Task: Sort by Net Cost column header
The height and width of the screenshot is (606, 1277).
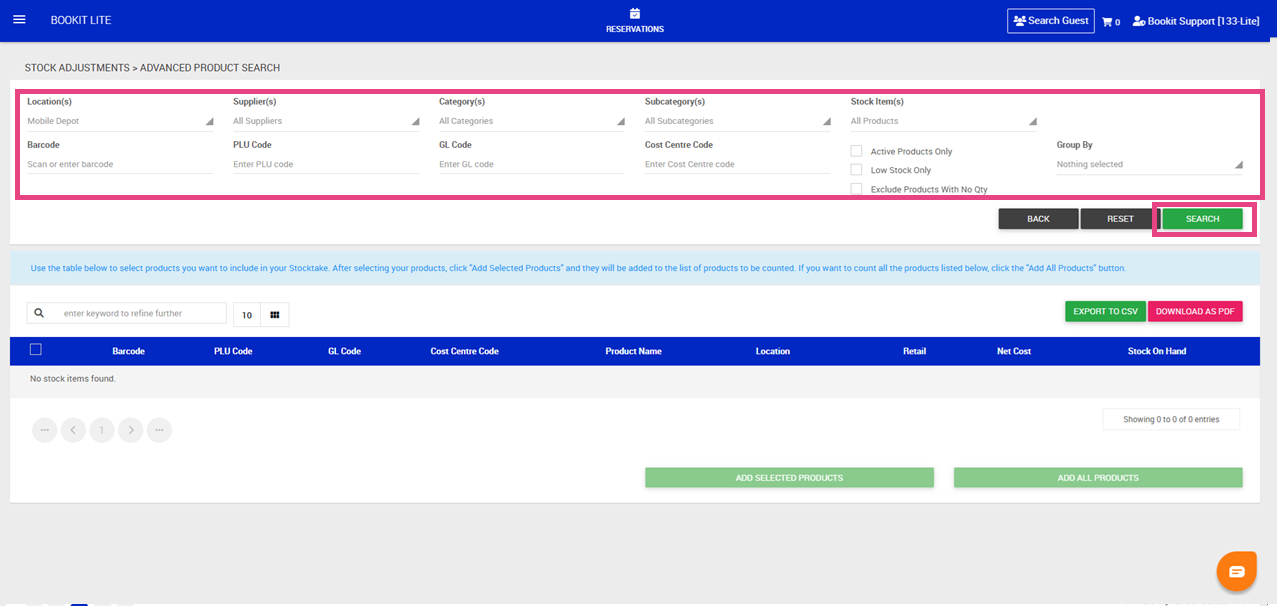Action: [x=1014, y=351]
